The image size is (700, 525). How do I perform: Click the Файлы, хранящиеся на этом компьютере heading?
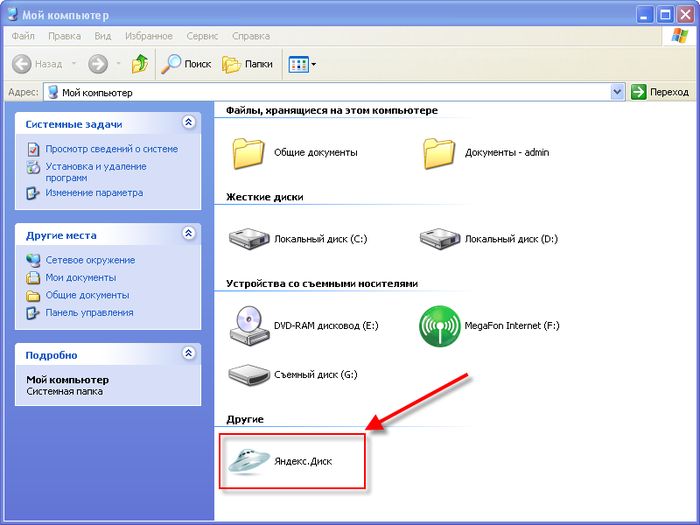point(332,110)
